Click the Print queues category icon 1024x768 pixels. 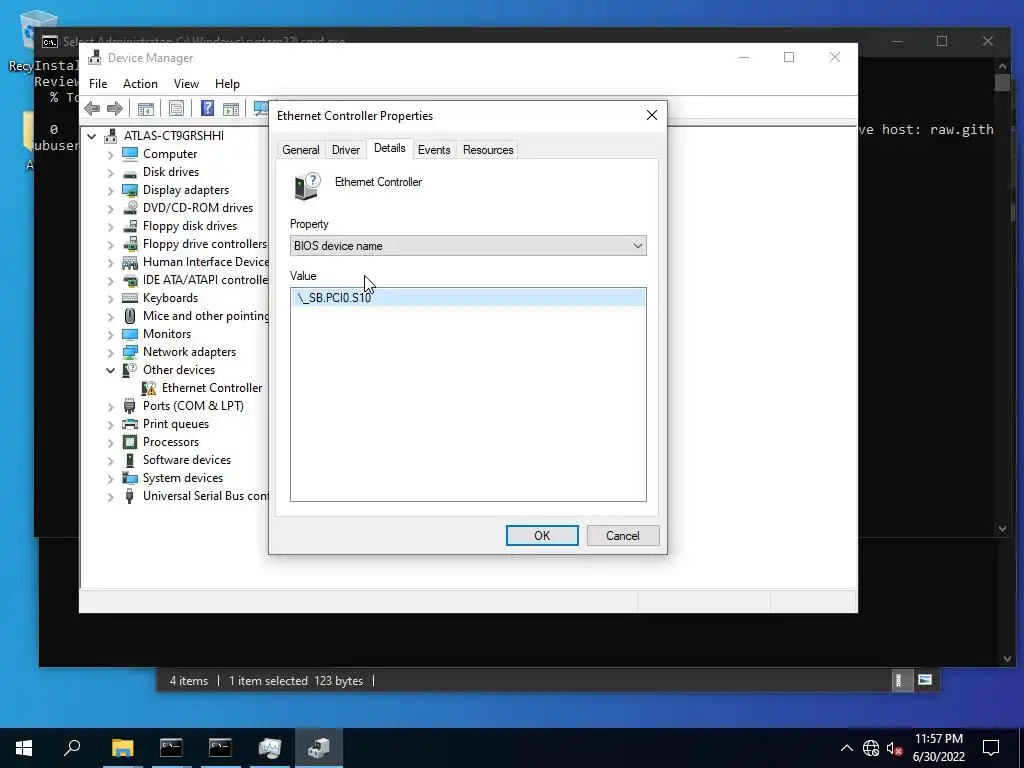point(130,424)
